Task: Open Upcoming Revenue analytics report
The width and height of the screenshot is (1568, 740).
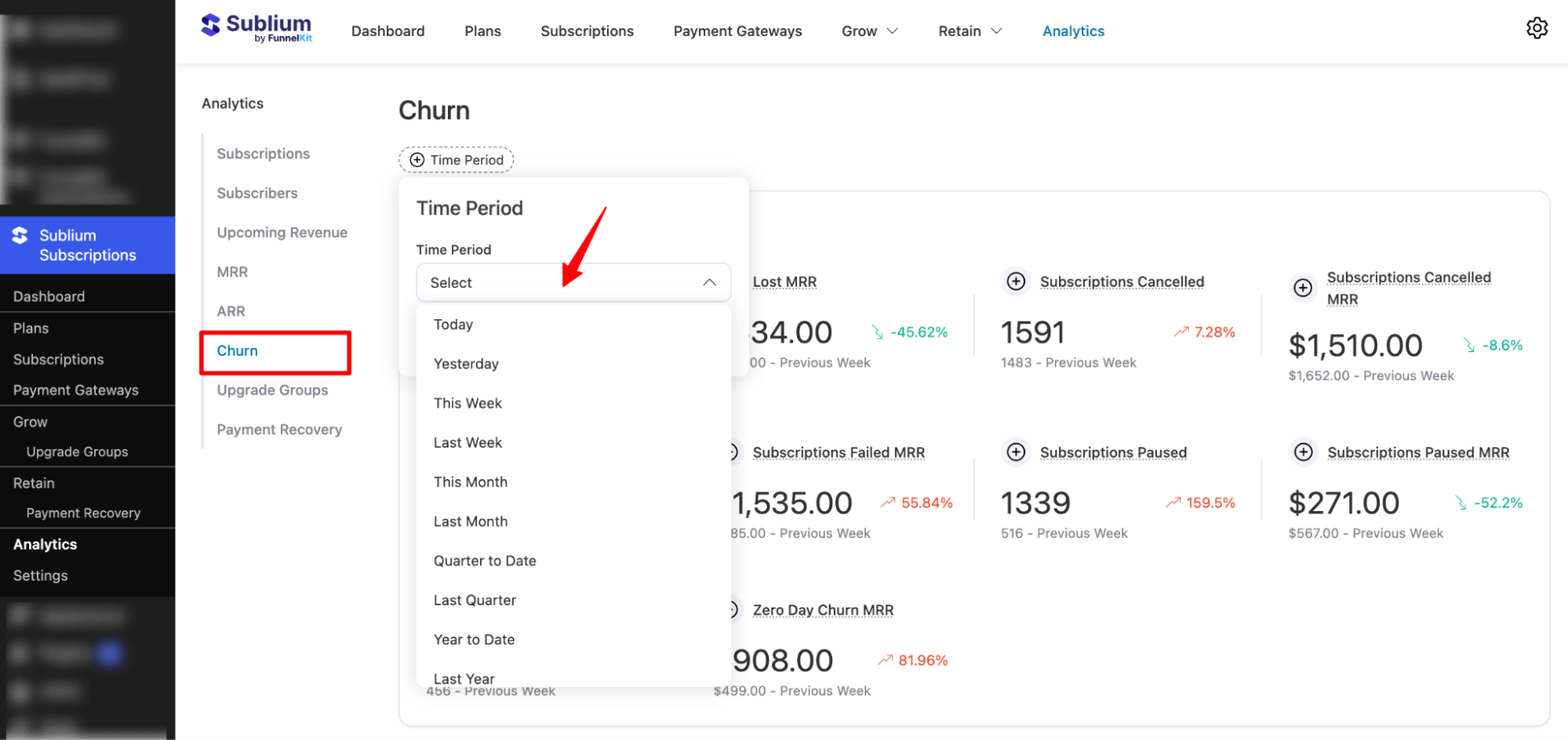Action: coord(282,233)
